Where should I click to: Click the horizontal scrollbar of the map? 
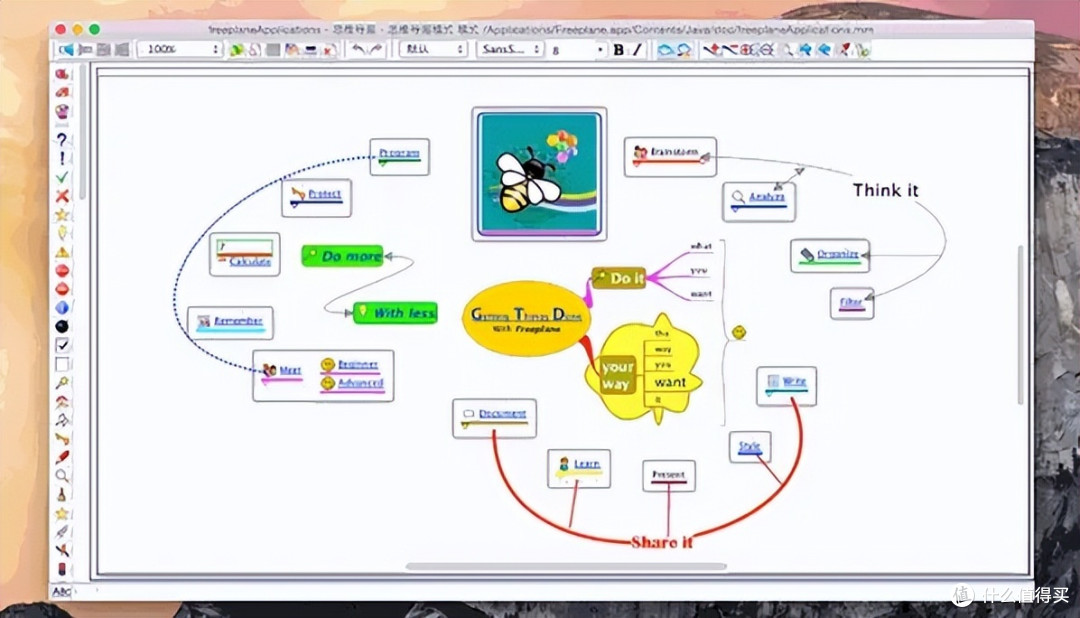566,566
